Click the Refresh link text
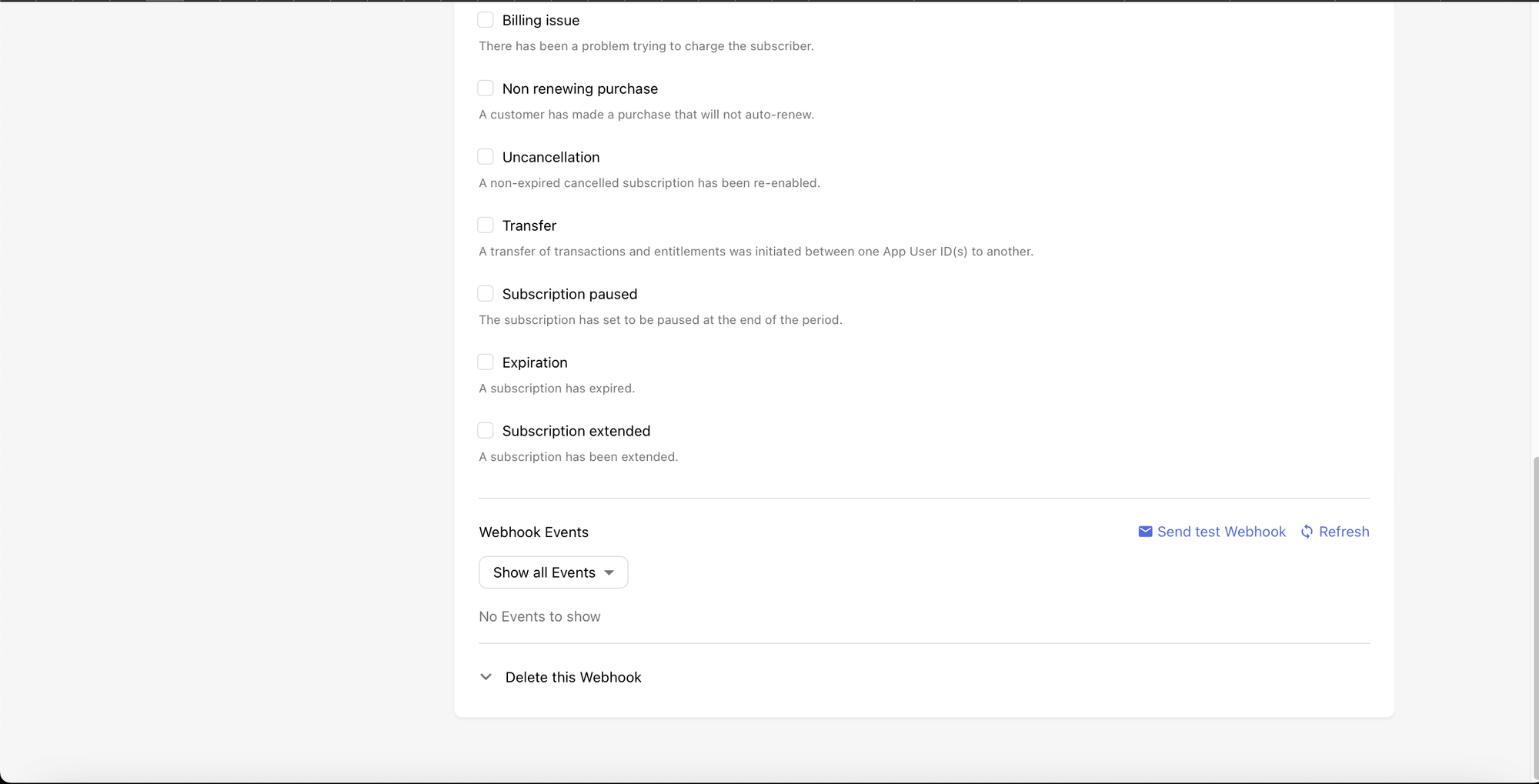The height and width of the screenshot is (784, 1539). pos(1344,532)
